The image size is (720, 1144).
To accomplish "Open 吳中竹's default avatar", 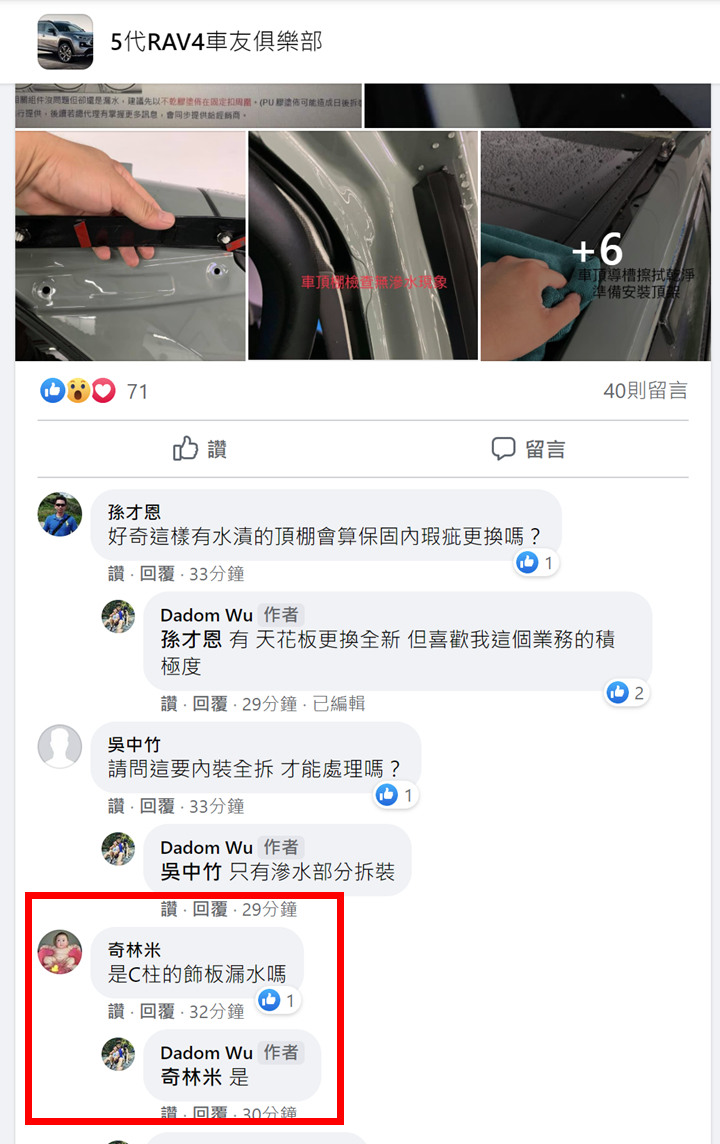I will coord(59,746).
